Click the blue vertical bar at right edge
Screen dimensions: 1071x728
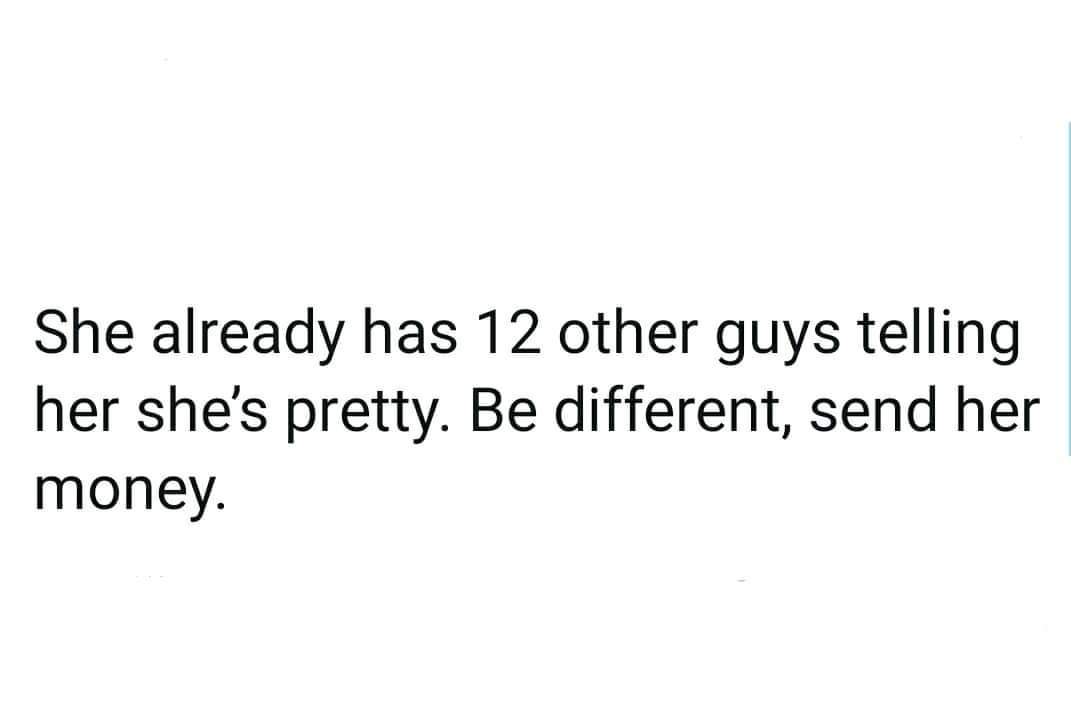(1068, 290)
